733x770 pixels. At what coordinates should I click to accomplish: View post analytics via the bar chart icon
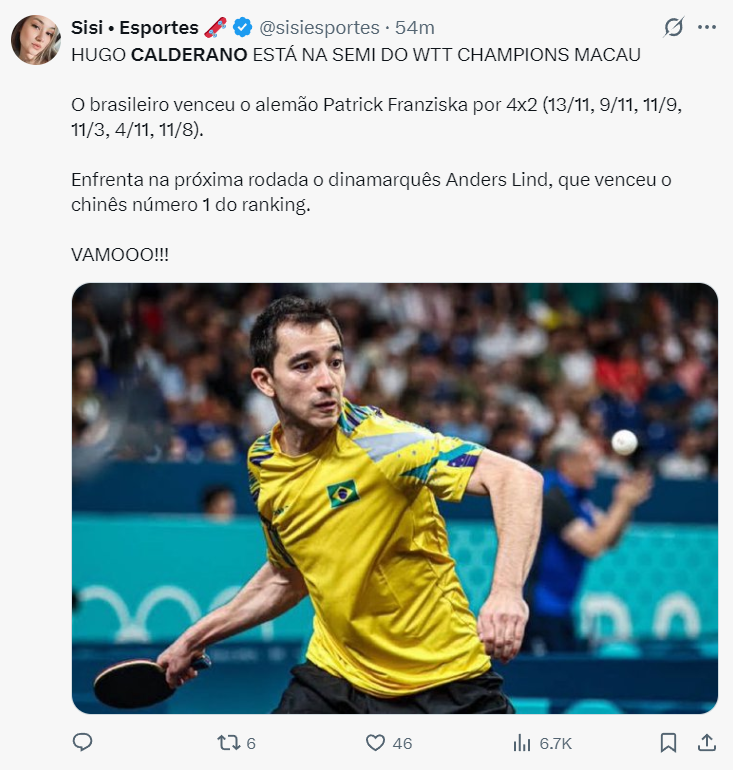(522, 743)
